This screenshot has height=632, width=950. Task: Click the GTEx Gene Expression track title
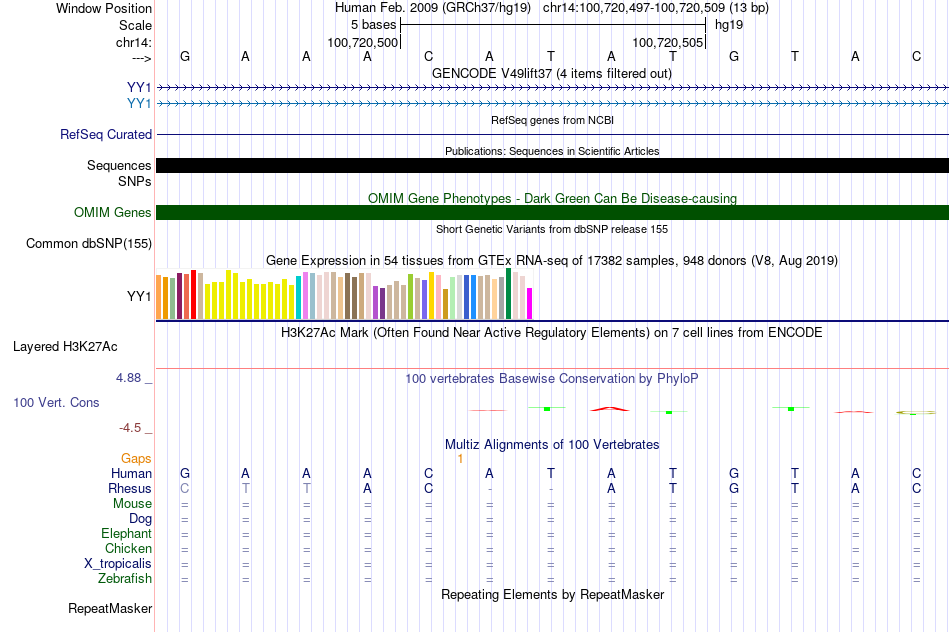[x=552, y=261]
